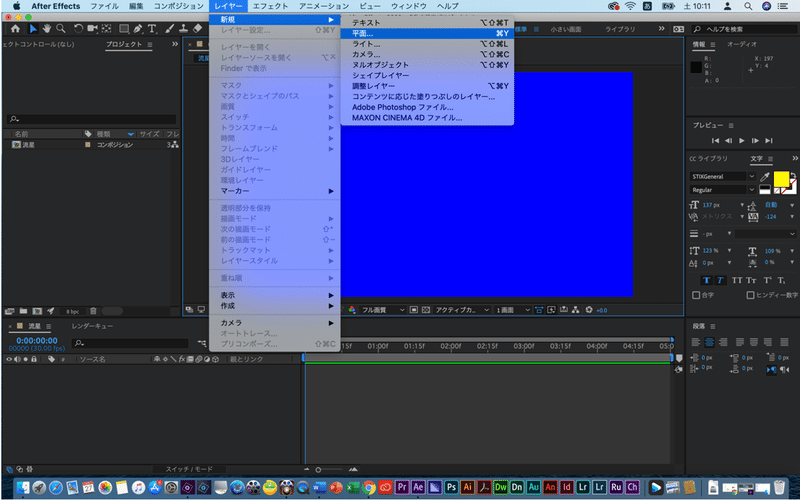Switch to the オーディオ tab
The height and width of the screenshot is (500, 800).
742,44
